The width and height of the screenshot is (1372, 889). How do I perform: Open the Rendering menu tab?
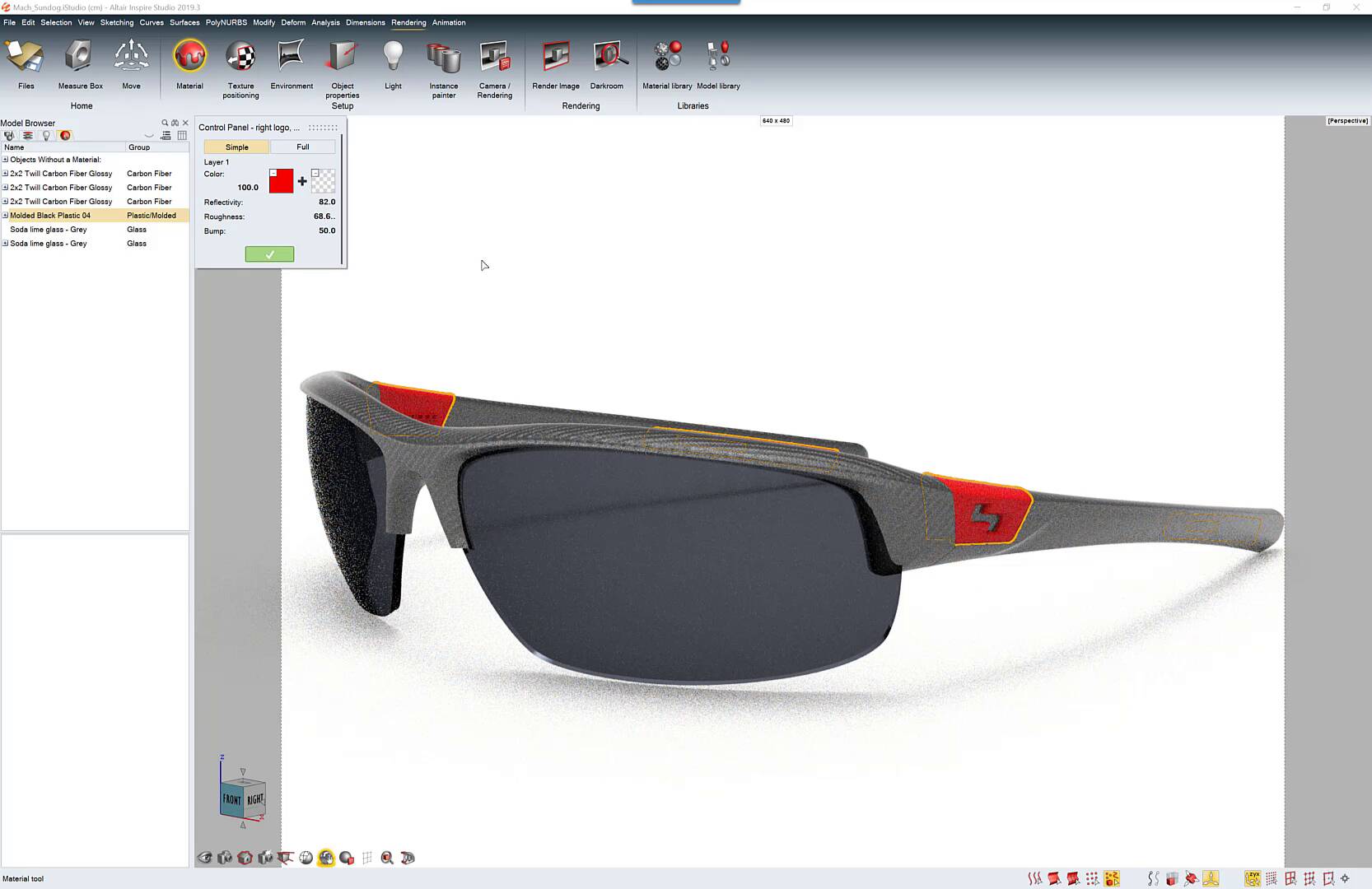(408, 22)
